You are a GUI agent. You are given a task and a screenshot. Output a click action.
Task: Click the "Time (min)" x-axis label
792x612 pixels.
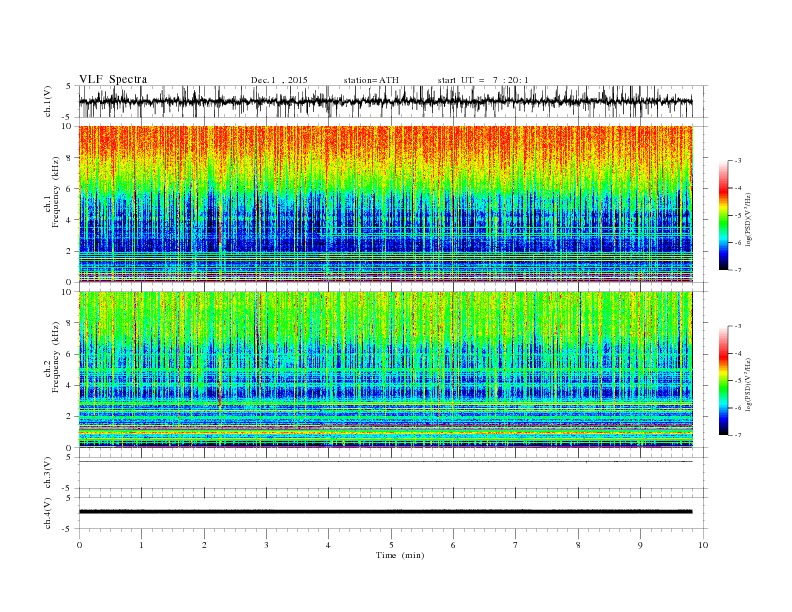(x=400, y=555)
